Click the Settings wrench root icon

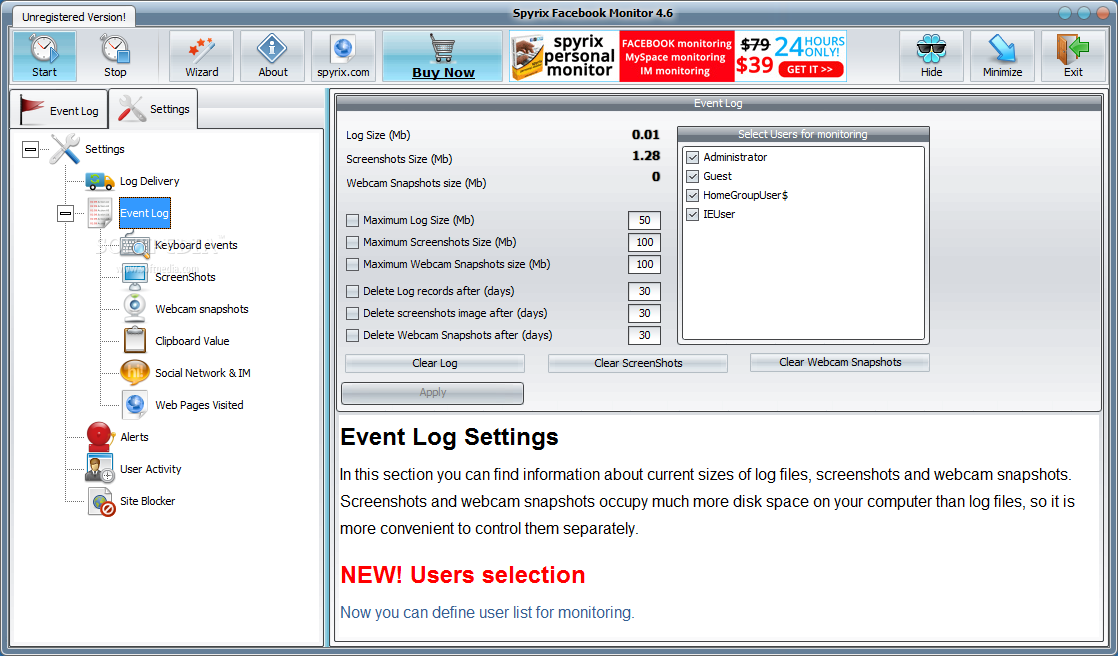(65, 149)
